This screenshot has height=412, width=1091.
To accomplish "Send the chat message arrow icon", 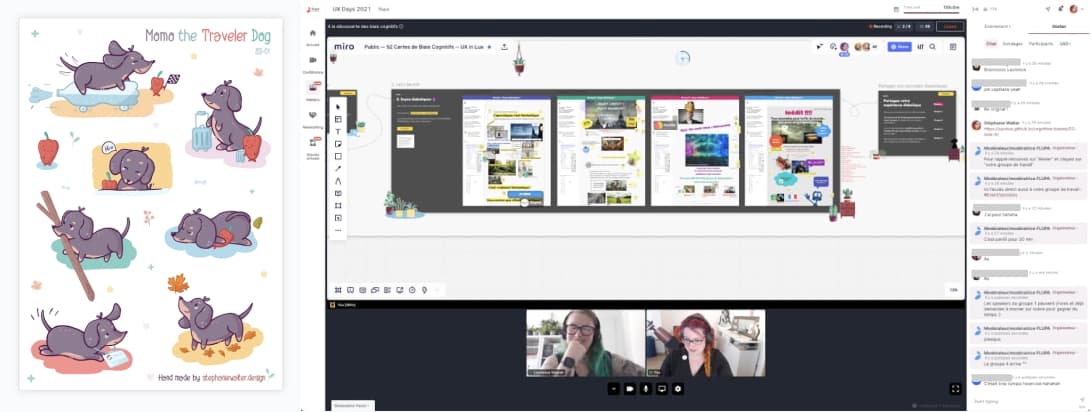I will [1082, 400].
